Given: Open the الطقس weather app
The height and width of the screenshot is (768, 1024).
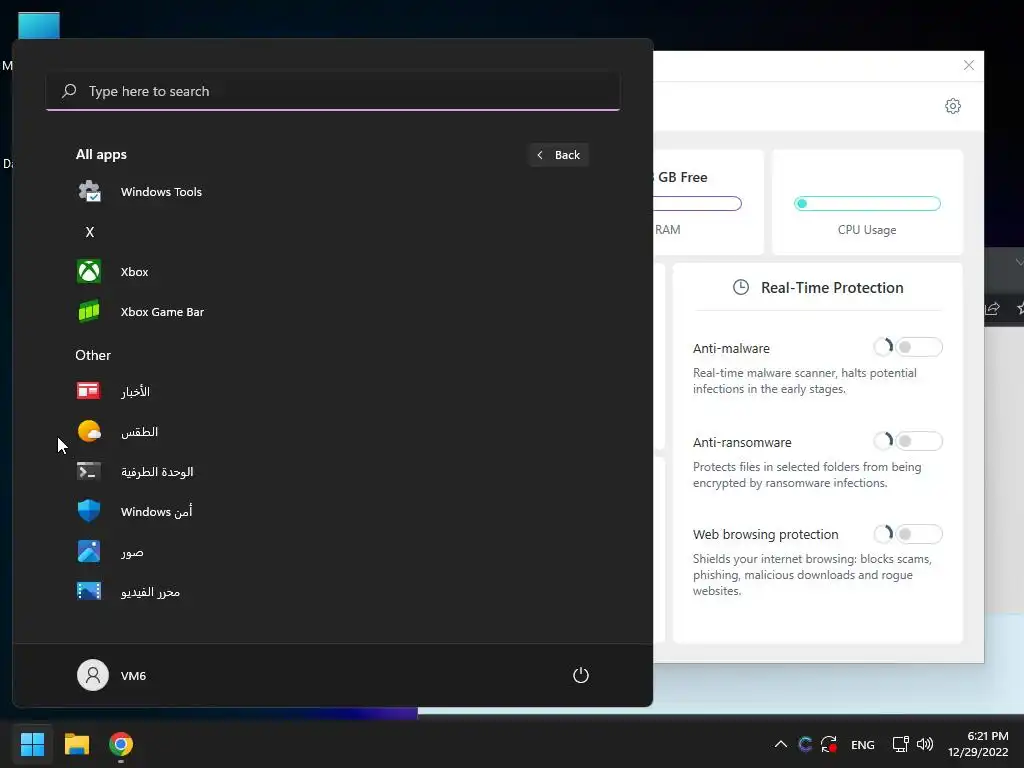Looking at the screenshot, I should [x=138, y=432].
